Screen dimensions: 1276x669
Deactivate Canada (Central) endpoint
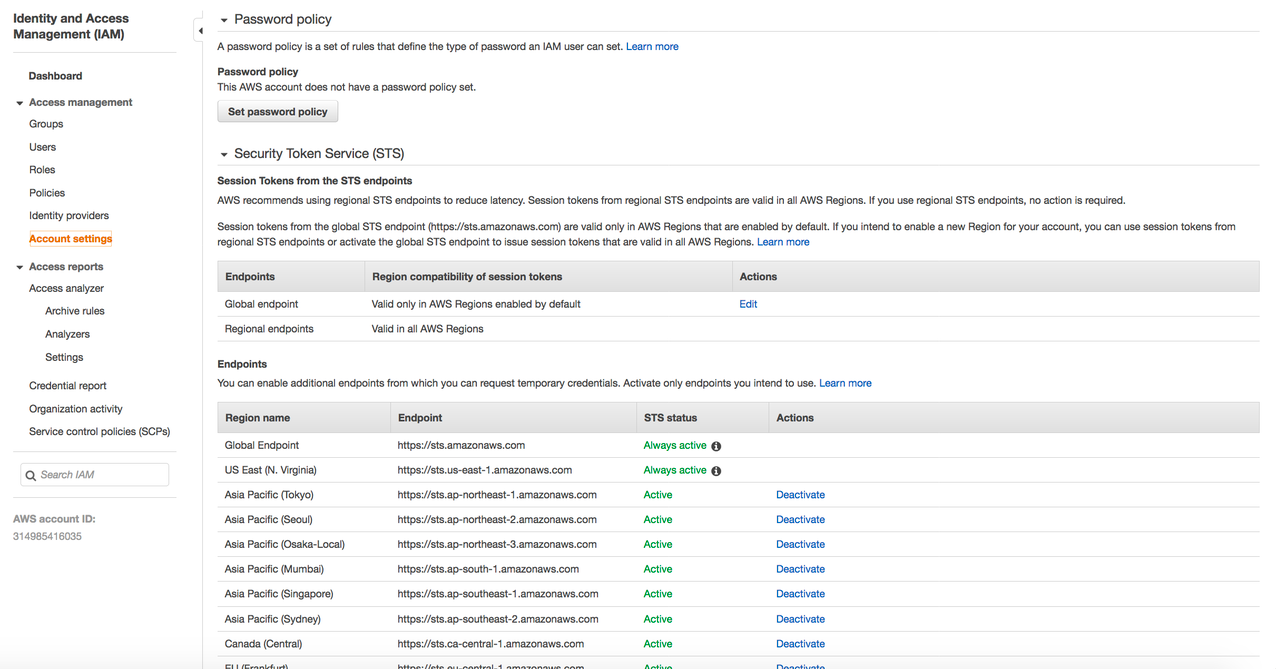(800, 644)
